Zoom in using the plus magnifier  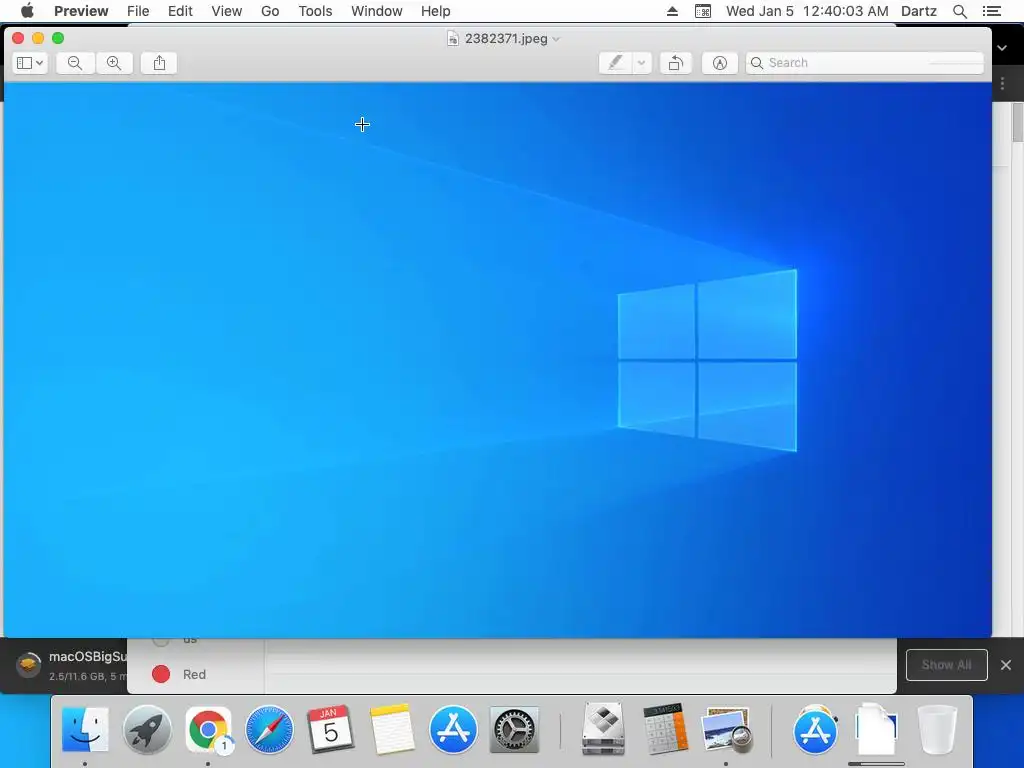pos(114,63)
